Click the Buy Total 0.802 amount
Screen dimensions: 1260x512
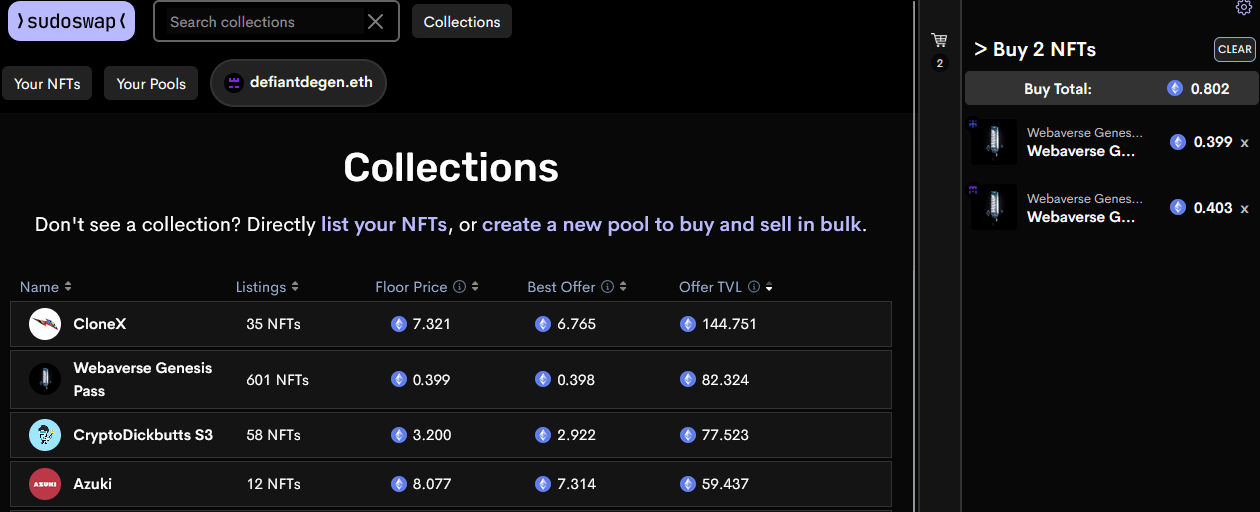1210,89
